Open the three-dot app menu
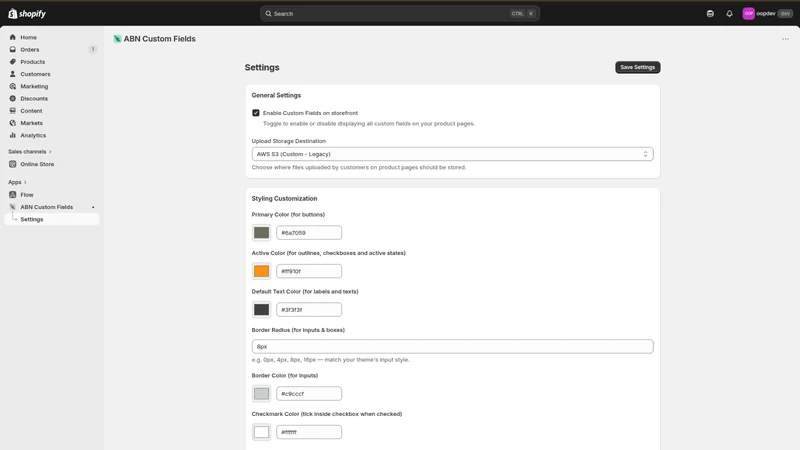The width and height of the screenshot is (800, 450). [785, 39]
